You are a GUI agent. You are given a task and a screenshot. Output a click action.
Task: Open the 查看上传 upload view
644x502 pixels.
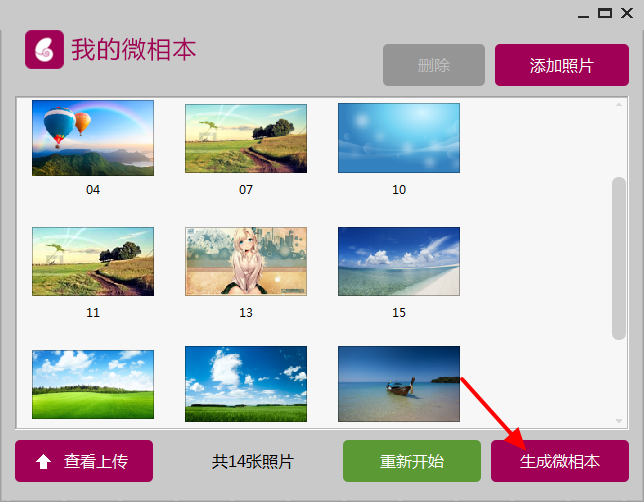click(84, 461)
